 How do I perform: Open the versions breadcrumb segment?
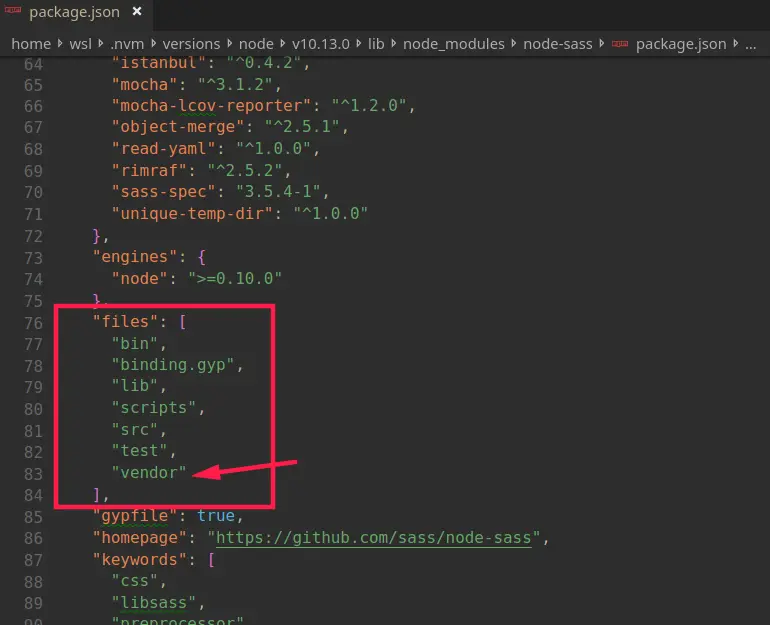click(192, 44)
